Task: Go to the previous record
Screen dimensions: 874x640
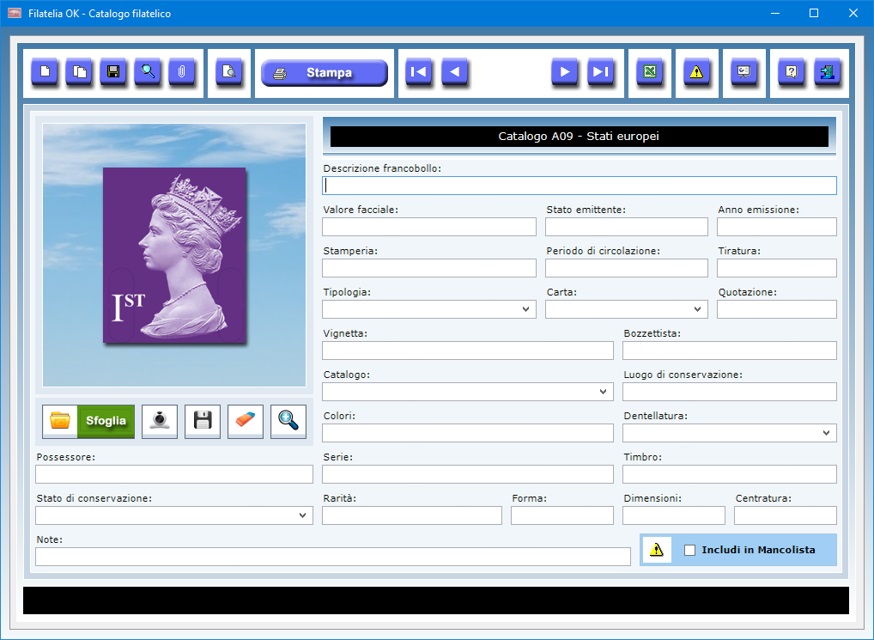Action: pos(455,72)
